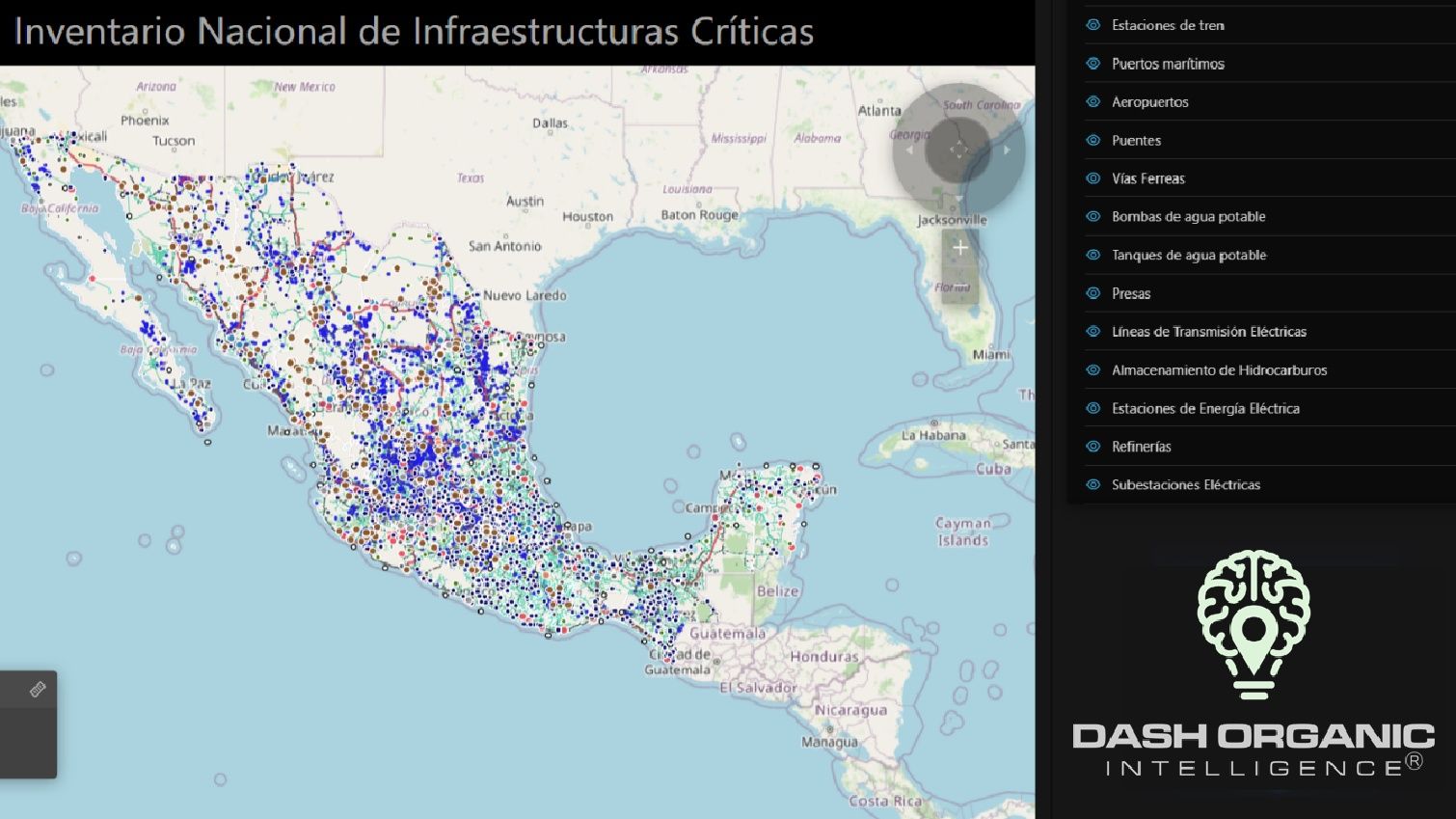Toggle Vías Ferreas layer visibility
Viewport: 1456px width, 819px height.
pos(1093,178)
